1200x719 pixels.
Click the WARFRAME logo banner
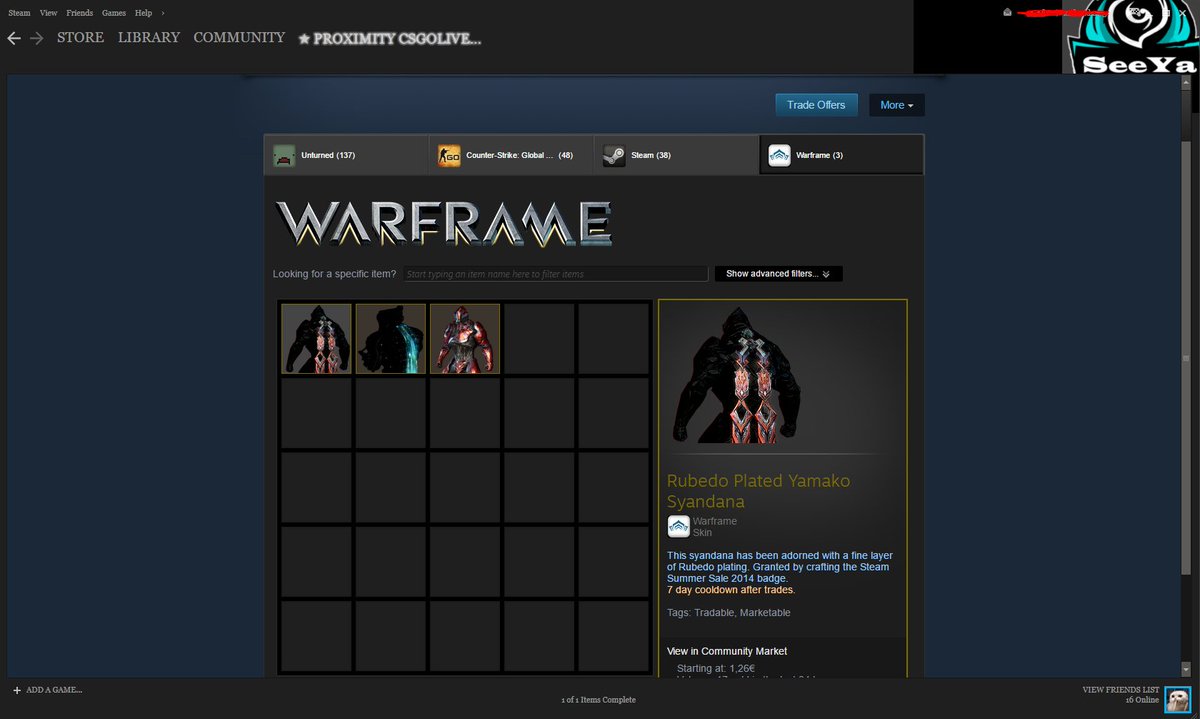443,224
